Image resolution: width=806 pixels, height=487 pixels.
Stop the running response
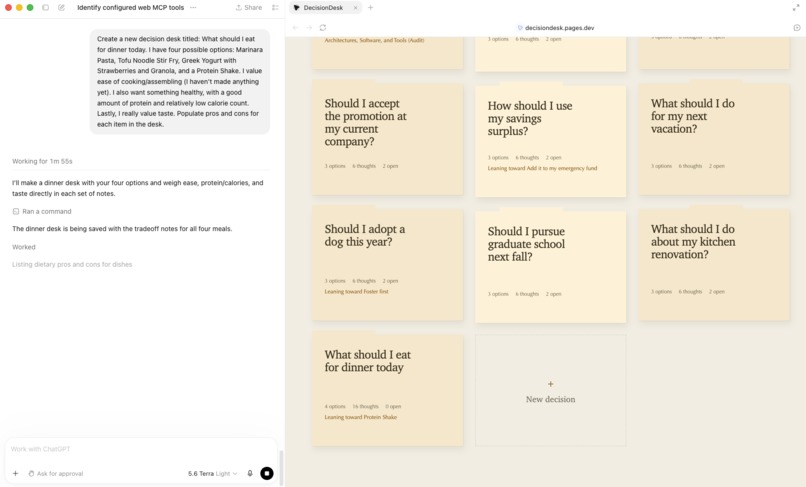(x=267, y=474)
